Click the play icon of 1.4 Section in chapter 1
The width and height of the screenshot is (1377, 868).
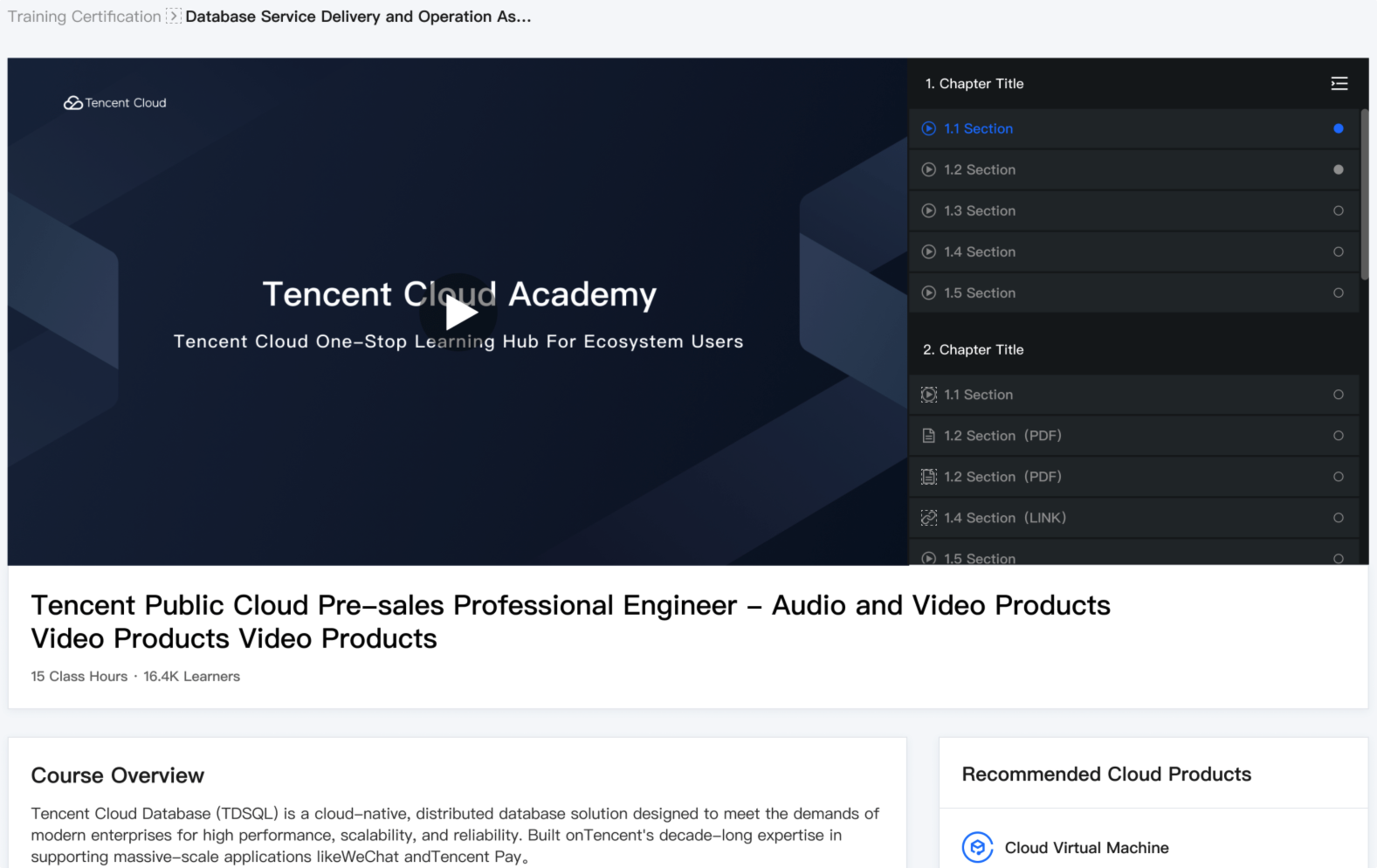click(x=929, y=252)
